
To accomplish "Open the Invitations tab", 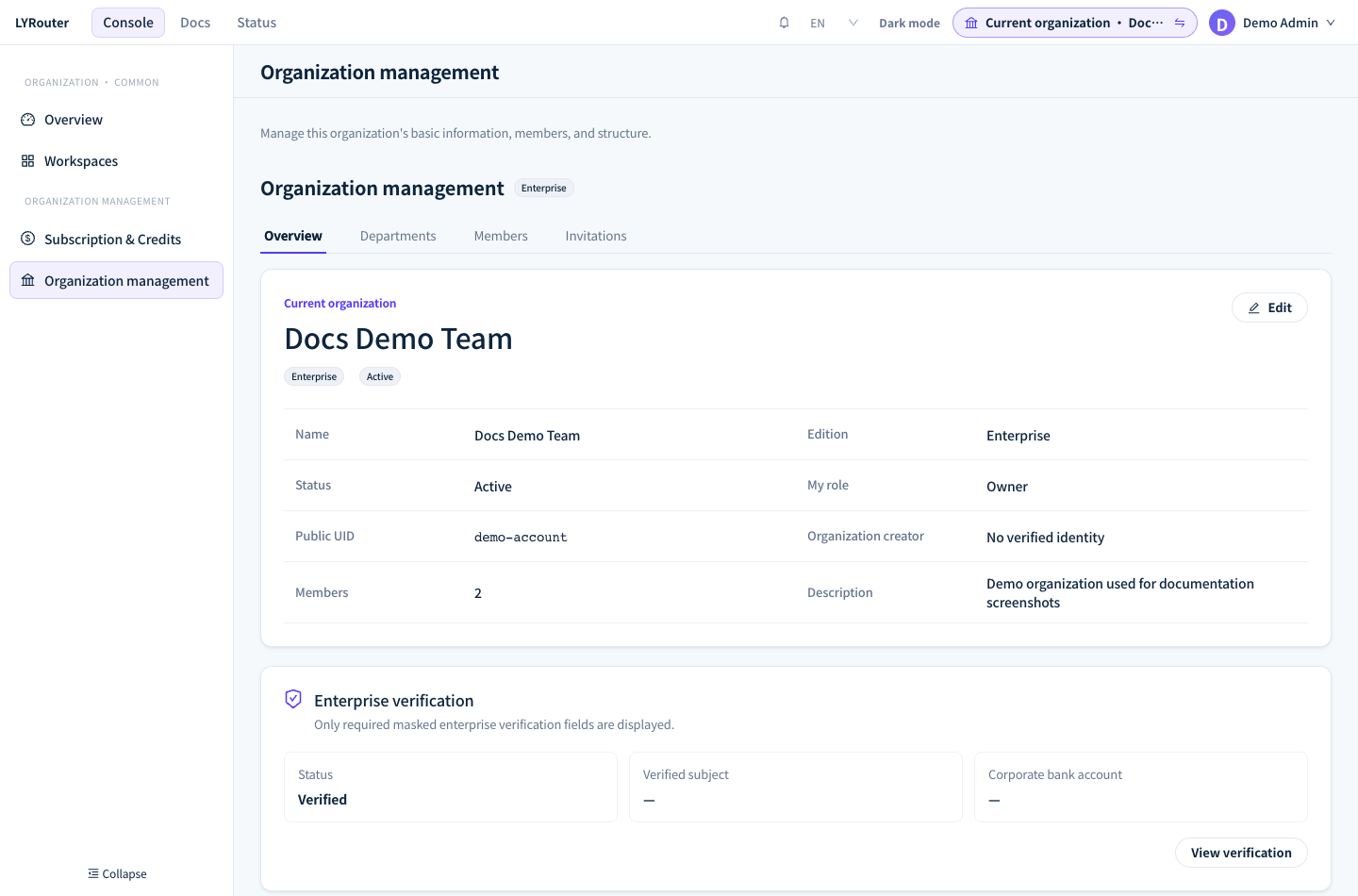I will 596,236.
